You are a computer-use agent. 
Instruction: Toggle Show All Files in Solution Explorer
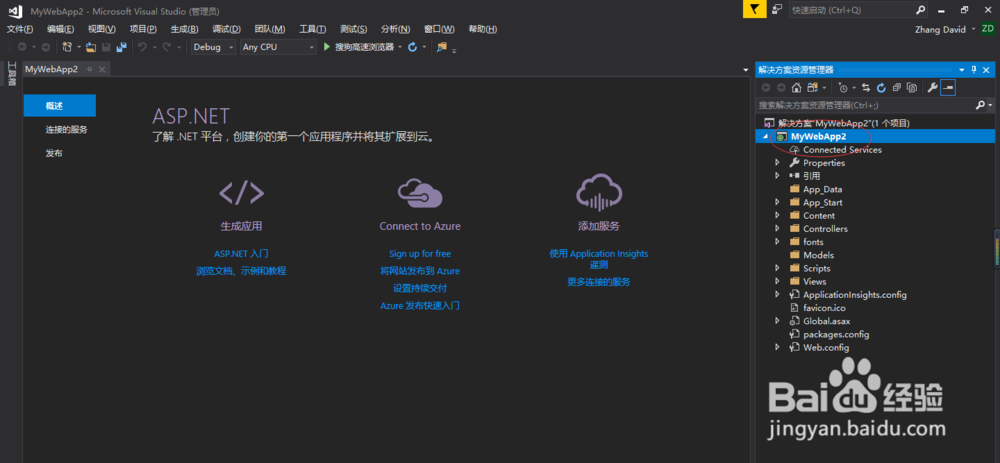pyautogui.click(x=912, y=88)
